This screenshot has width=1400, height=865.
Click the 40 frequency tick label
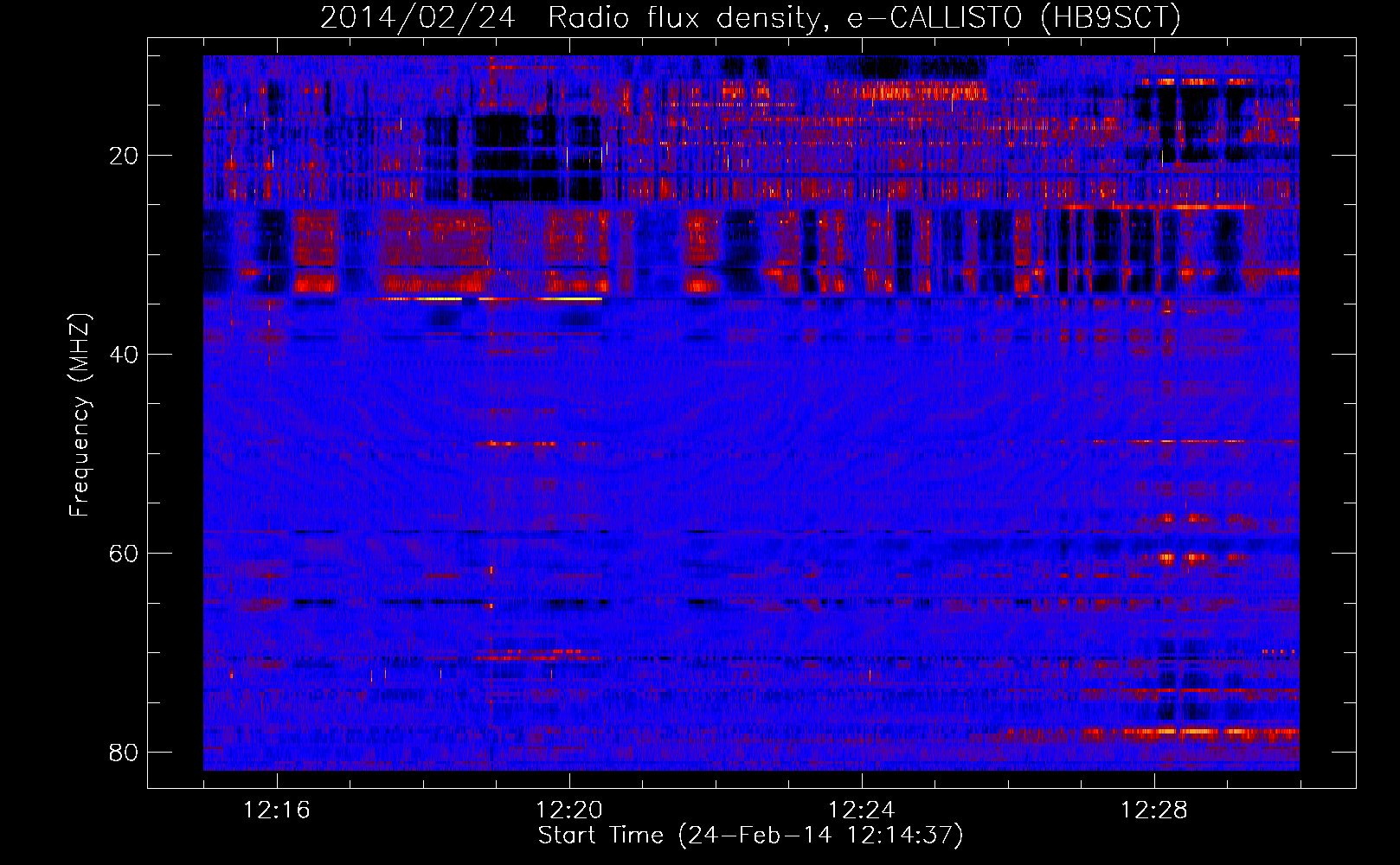(x=125, y=355)
